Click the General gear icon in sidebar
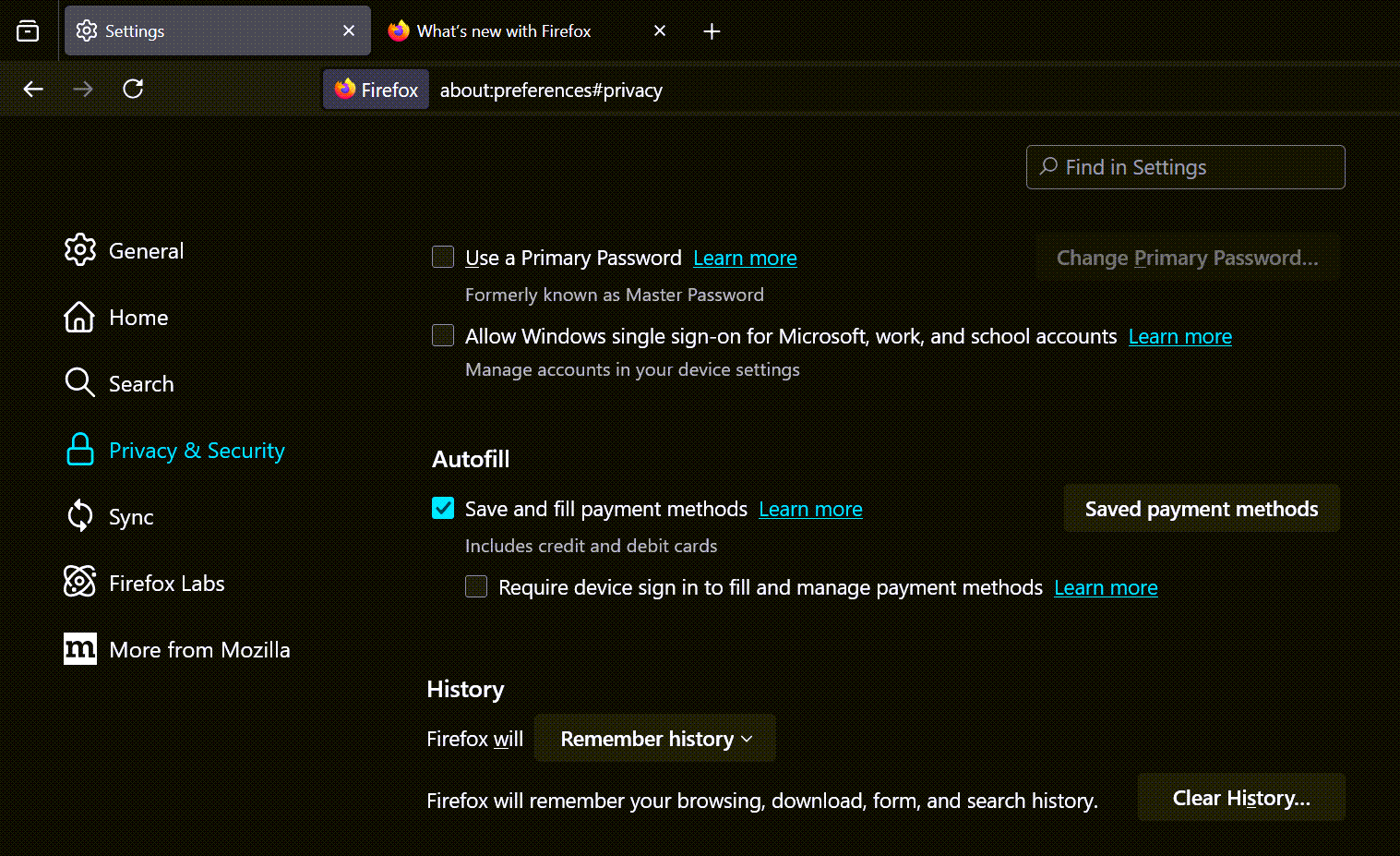1400x856 pixels. (80, 250)
